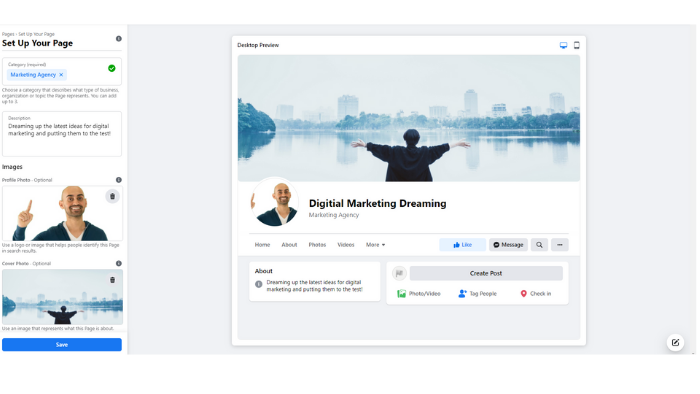Click into the Description text field
The width and height of the screenshot is (700, 394).
pos(62,134)
